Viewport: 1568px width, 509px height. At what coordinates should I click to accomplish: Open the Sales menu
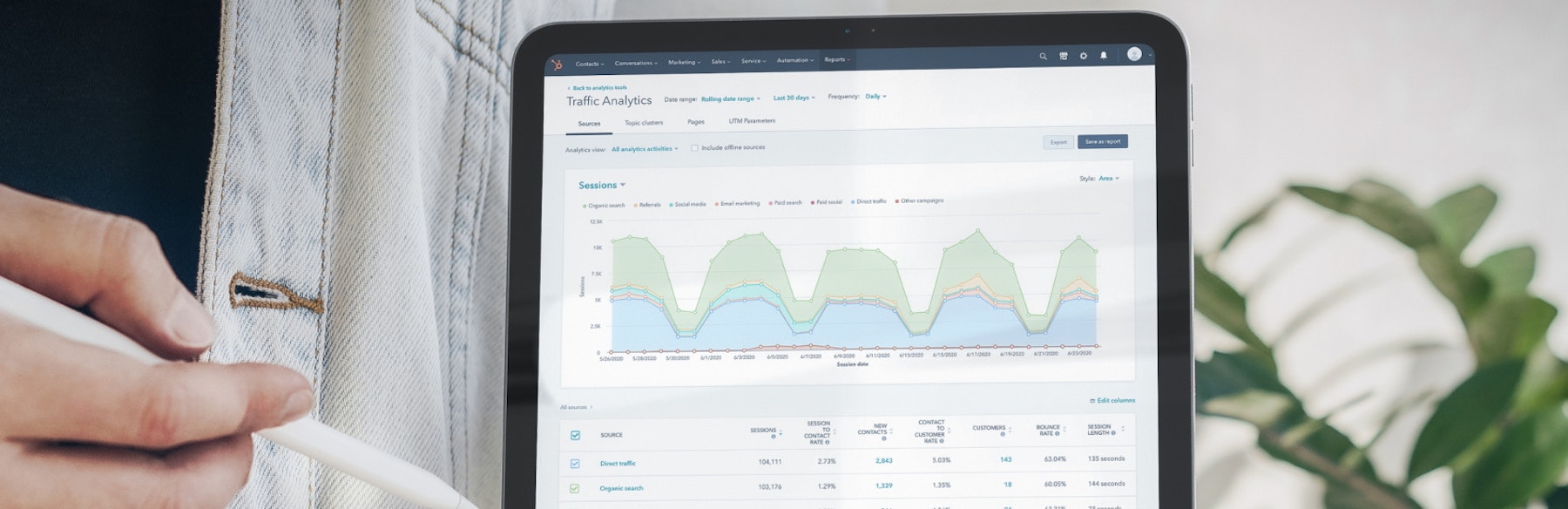[x=720, y=62]
